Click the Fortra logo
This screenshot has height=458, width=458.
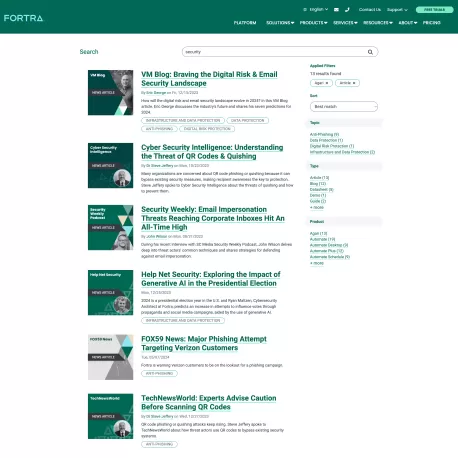click(23, 18)
